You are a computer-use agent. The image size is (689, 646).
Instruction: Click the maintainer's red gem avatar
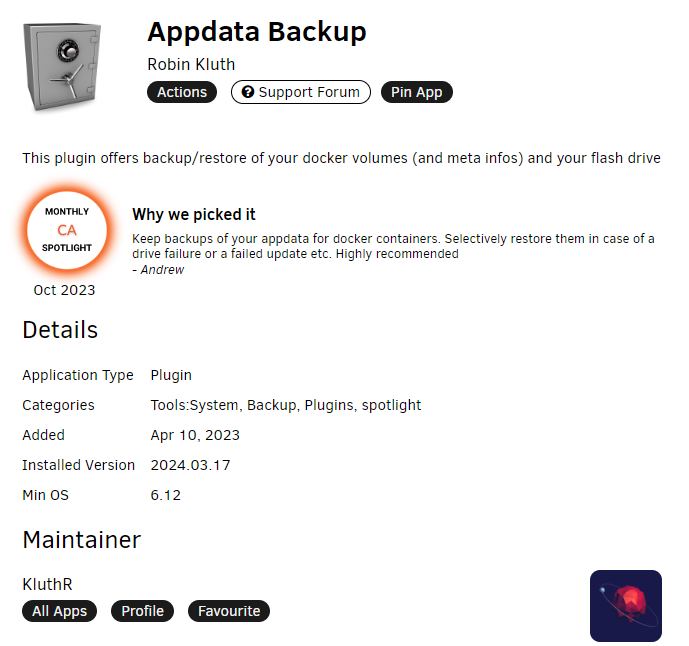pos(626,606)
